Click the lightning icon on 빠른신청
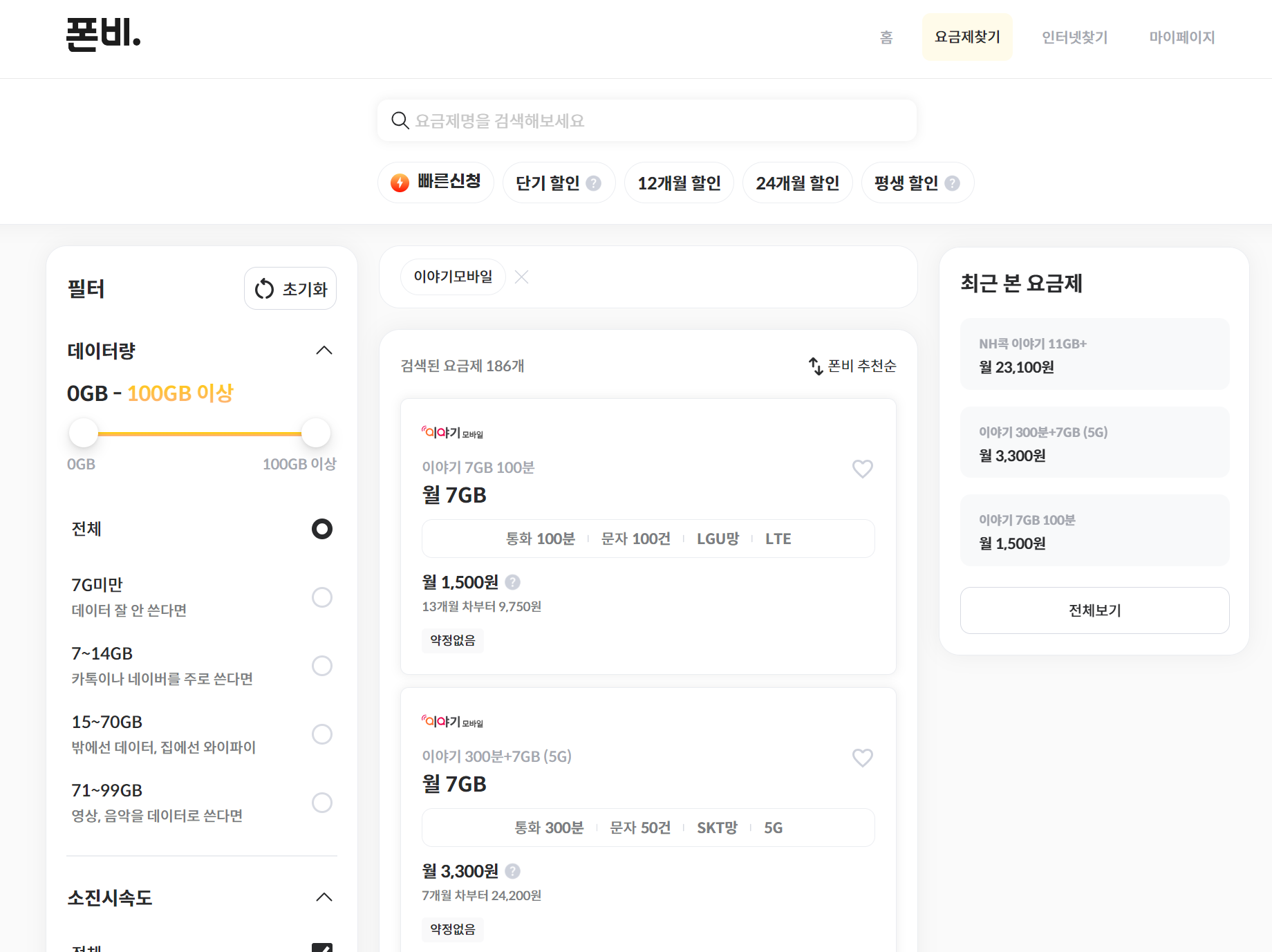Viewport: 1272px width, 952px height. point(400,183)
